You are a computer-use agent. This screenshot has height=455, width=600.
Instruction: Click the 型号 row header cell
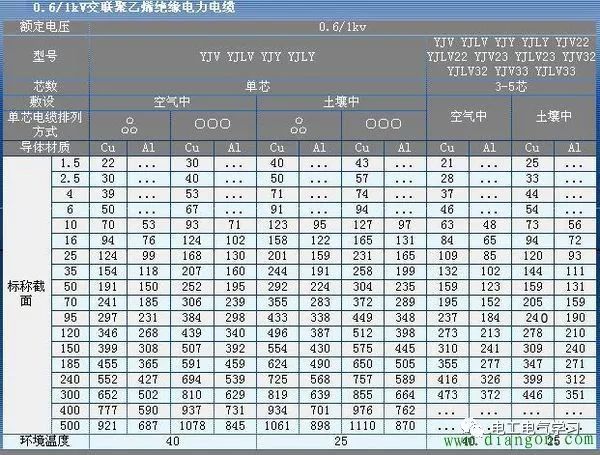(x=44, y=57)
